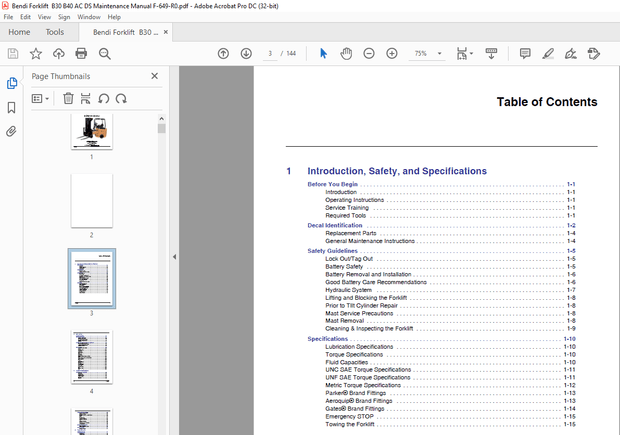Open the Window menu

[x=89, y=17]
